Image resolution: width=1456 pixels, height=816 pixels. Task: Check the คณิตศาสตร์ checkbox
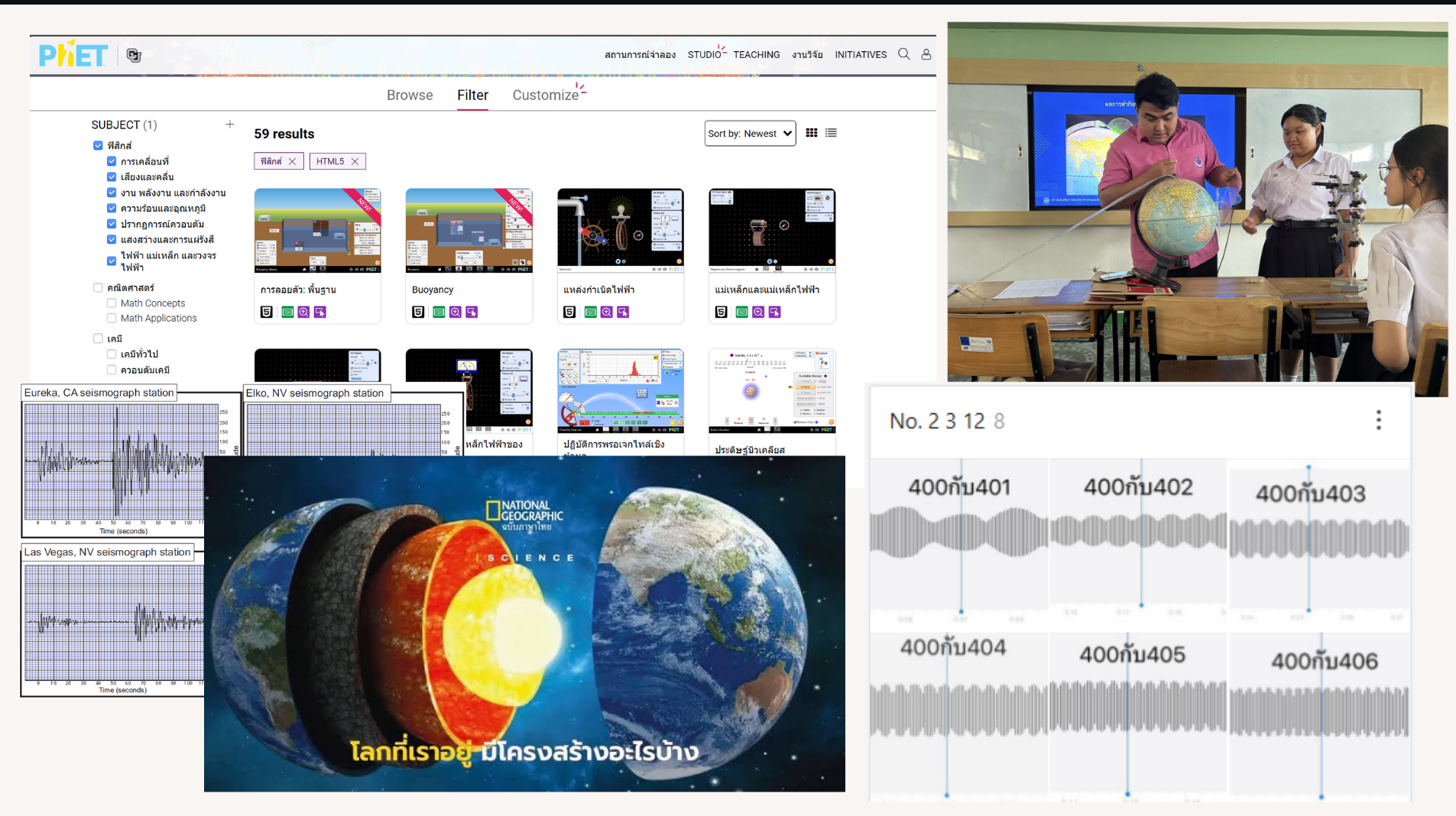tap(98, 288)
